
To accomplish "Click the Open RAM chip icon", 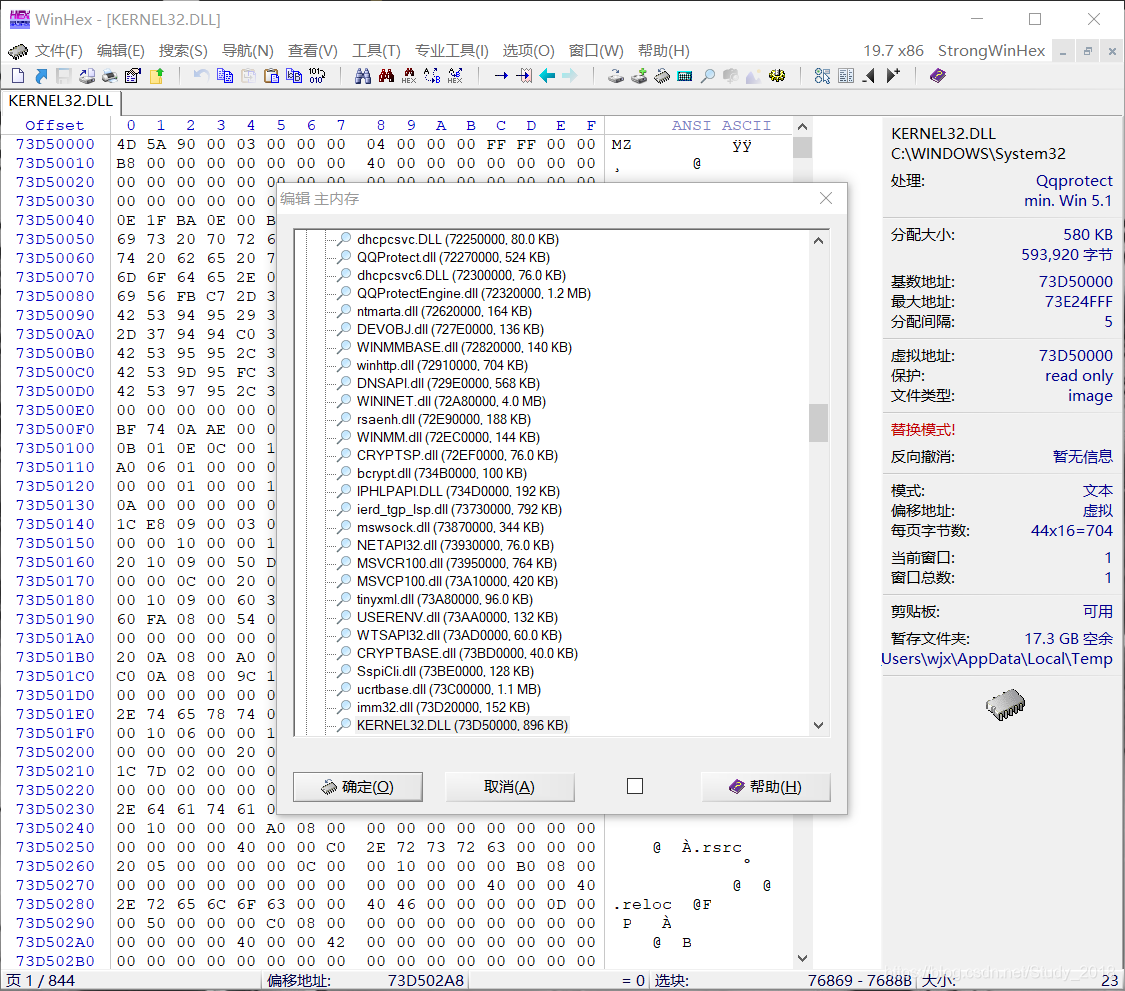I will click(x=662, y=75).
